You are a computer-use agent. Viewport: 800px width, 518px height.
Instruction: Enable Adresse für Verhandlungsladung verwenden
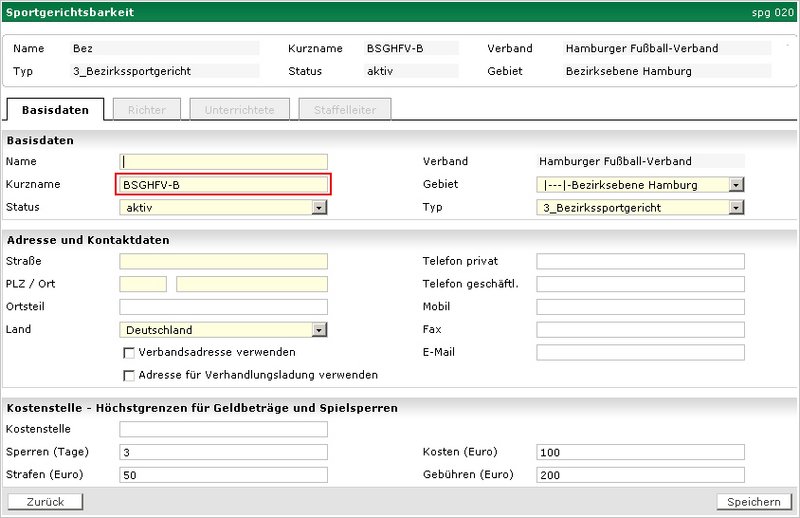(129, 376)
